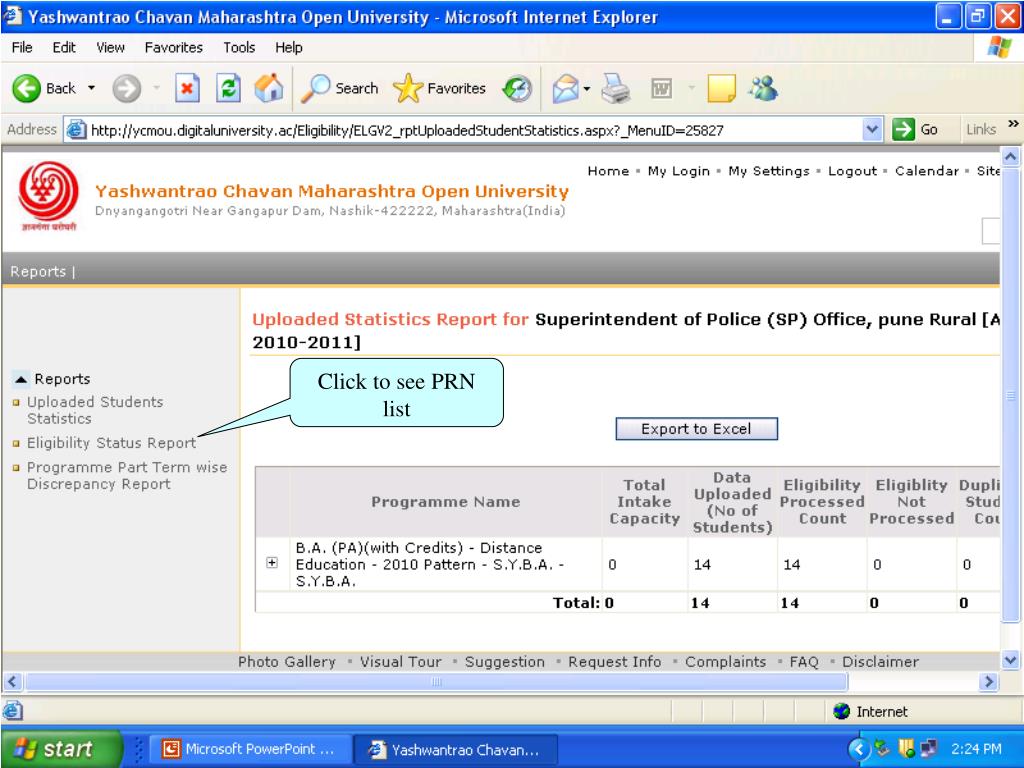Open the Home page via house icon
The image size is (1024, 768).
point(269,88)
